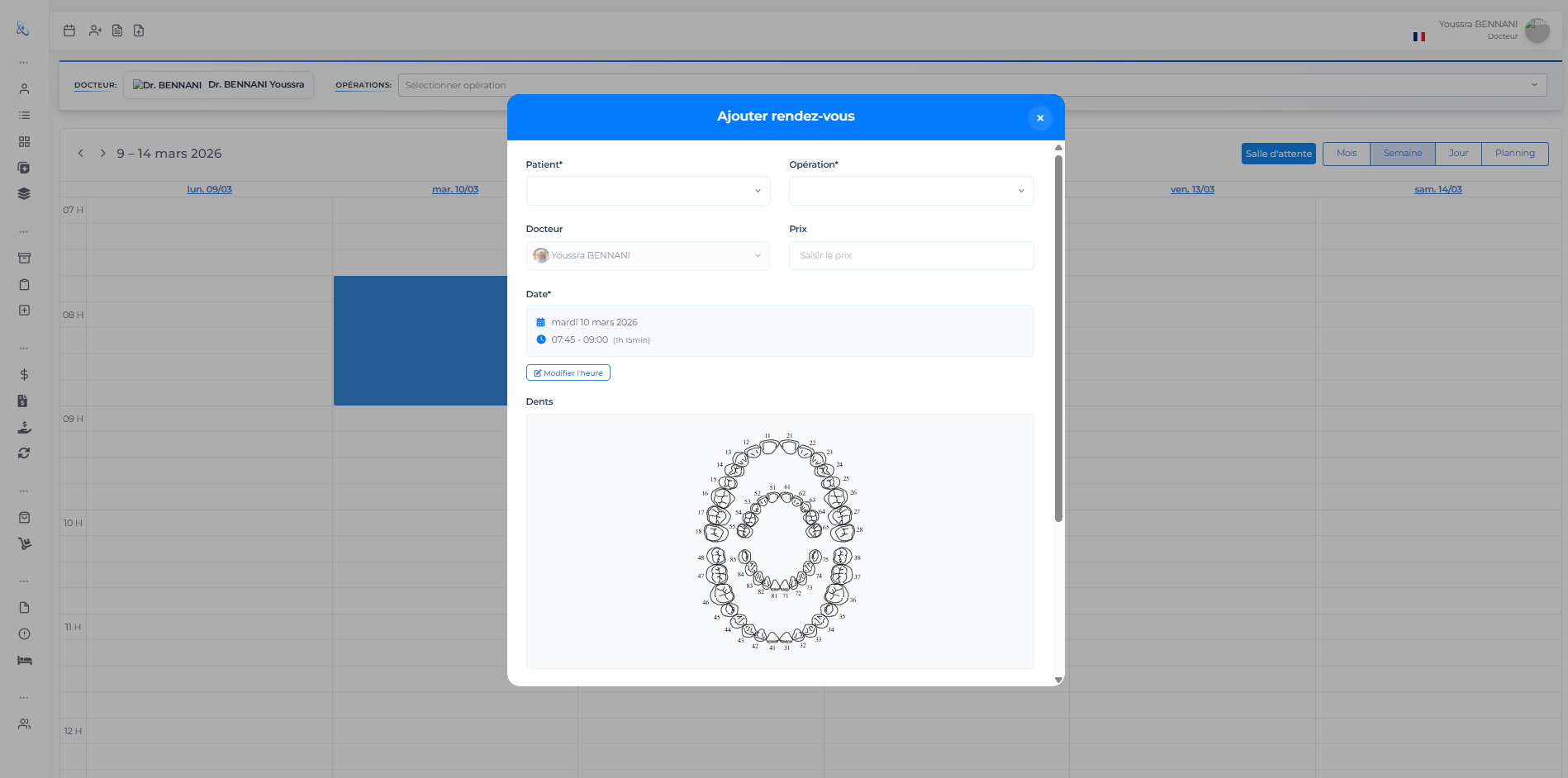Open the Sélectionner opération filter dropdown
Image resolution: width=1568 pixels, height=778 pixels.
tap(972, 85)
